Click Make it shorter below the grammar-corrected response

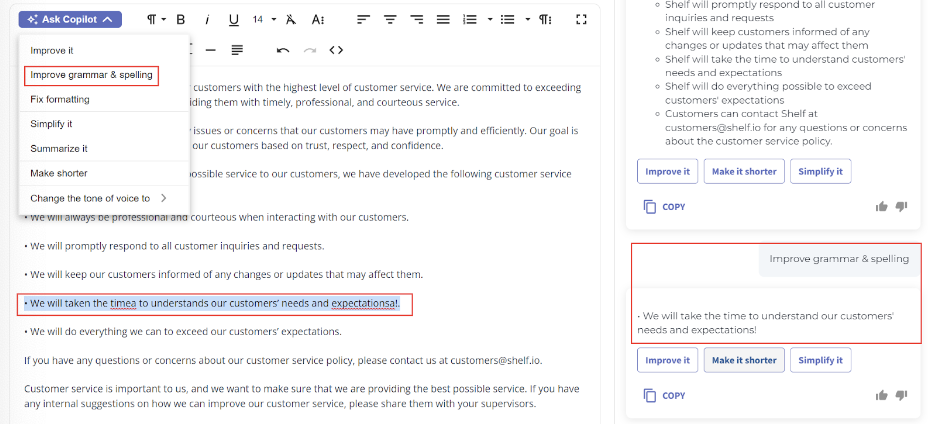pos(744,360)
